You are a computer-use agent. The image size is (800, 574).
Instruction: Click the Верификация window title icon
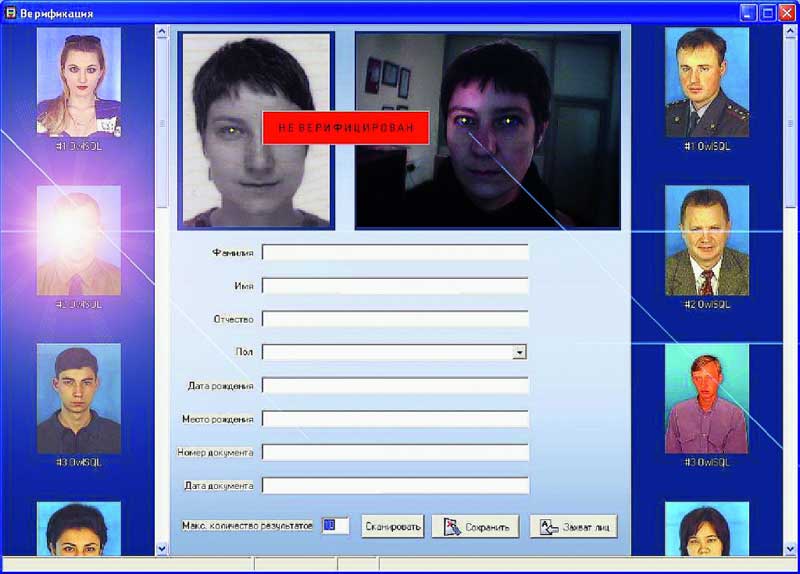[10, 13]
